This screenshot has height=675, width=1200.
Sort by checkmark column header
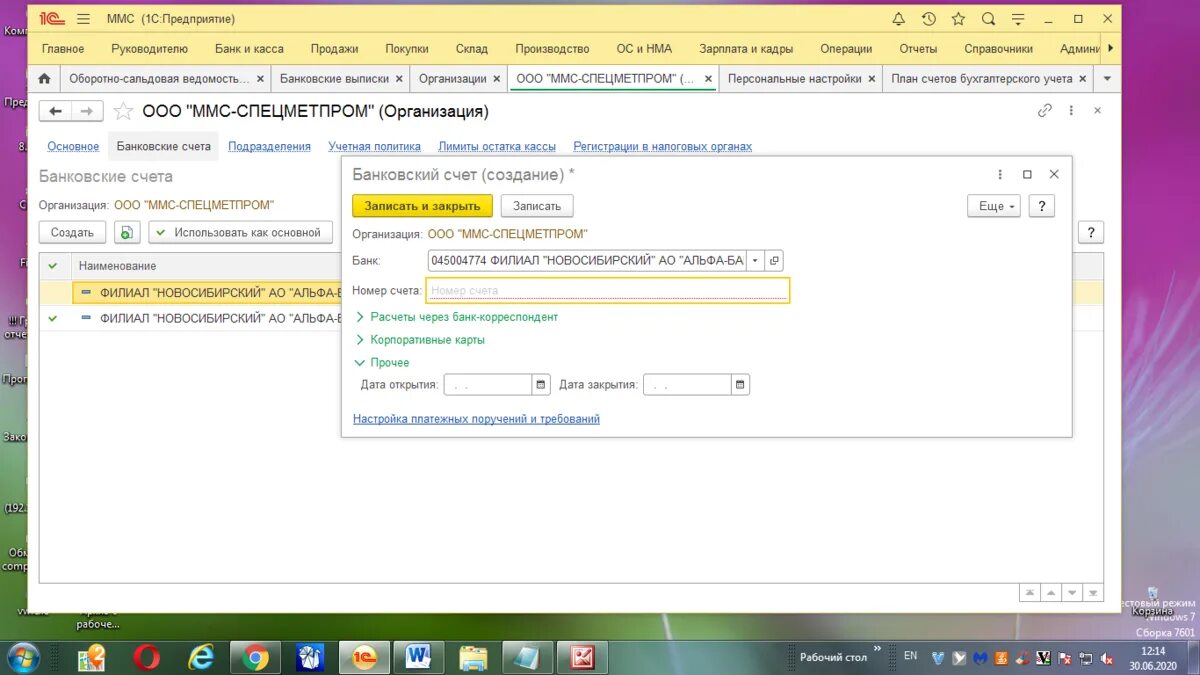[x=54, y=266]
